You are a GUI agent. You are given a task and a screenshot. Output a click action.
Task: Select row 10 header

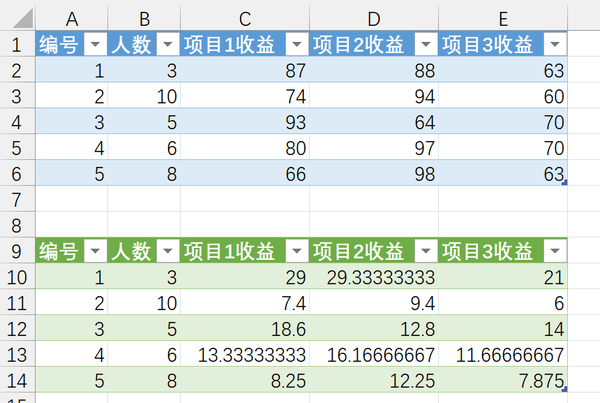pyautogui.click(x=17, y=277)
